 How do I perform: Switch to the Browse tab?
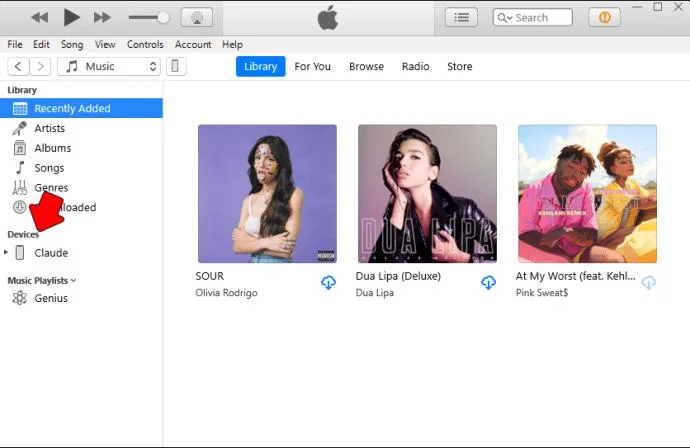(367, 66)
